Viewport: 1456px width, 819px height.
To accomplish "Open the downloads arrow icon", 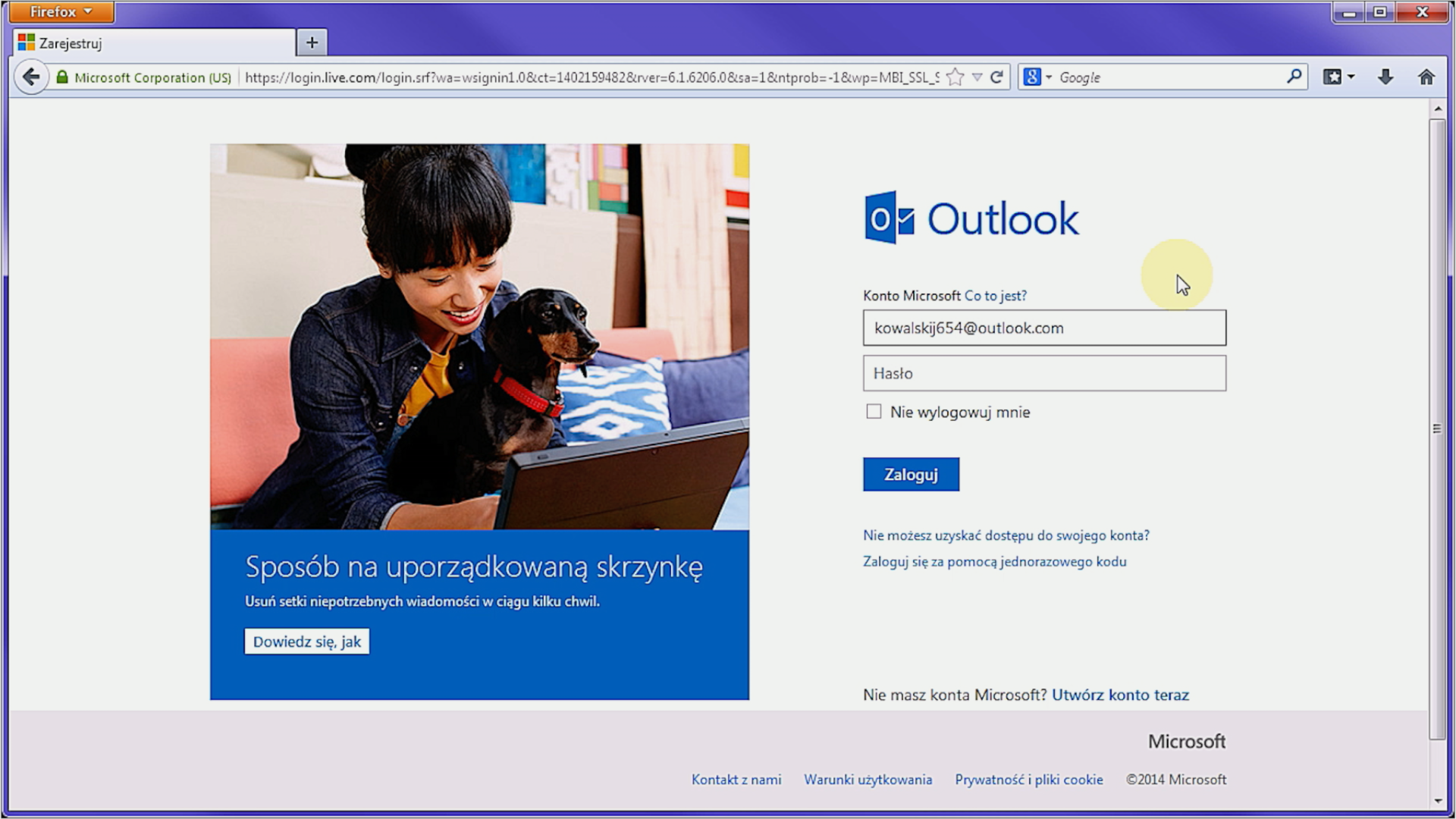I will click(x=1385, y=77).
